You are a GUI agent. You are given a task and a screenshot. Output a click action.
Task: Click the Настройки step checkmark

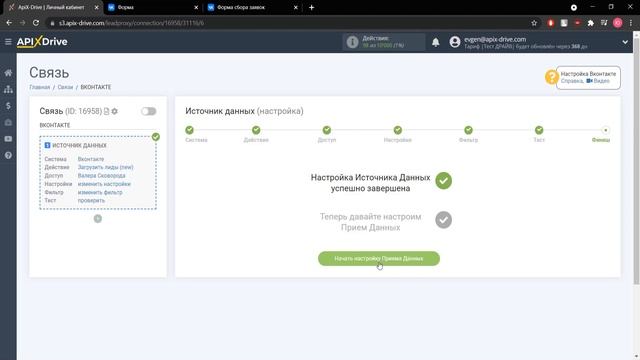coord(398,130)
